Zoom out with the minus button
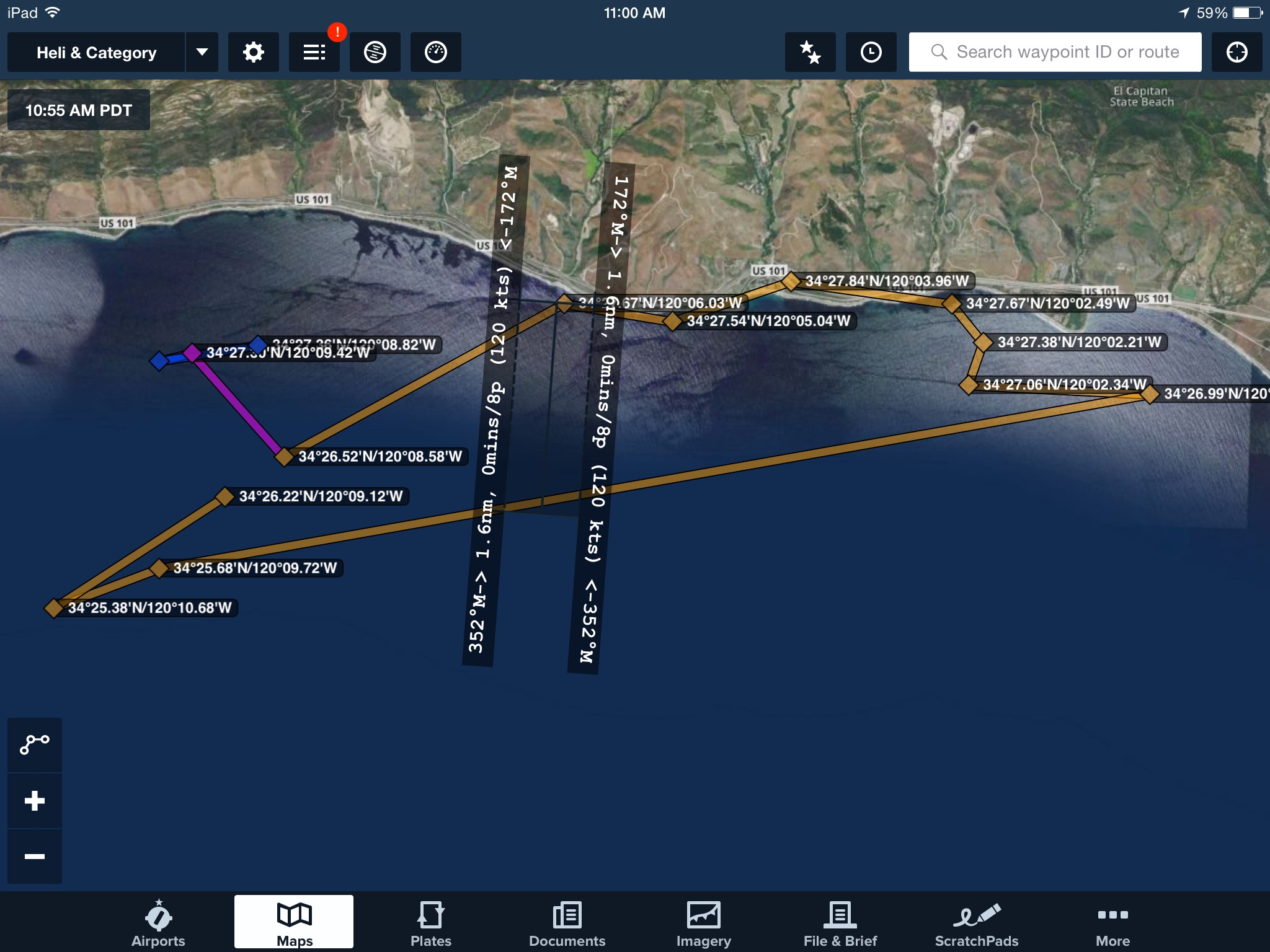Viewport: 1270px width, 952px height. [x=35, y=856]
